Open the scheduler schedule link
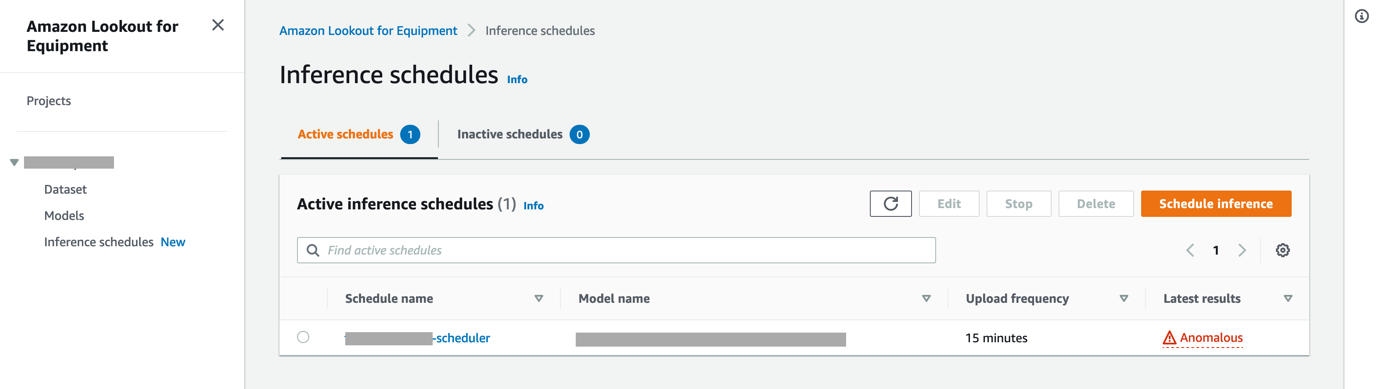The width and height of the screenshot is (1378, 389). pos(417,338)
